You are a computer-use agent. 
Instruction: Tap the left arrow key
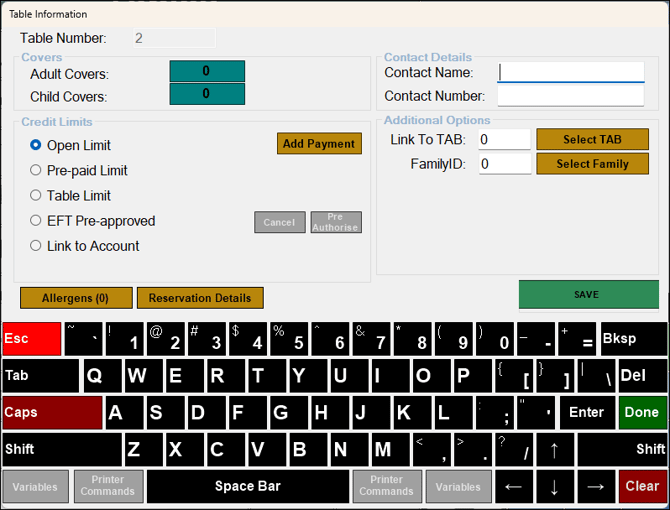pyautogui.click(x=514, y=487)
